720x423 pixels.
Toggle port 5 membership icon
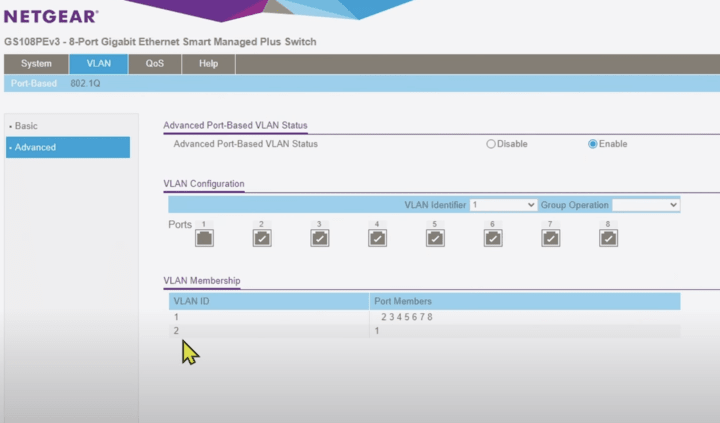click(x=435, y=238)
